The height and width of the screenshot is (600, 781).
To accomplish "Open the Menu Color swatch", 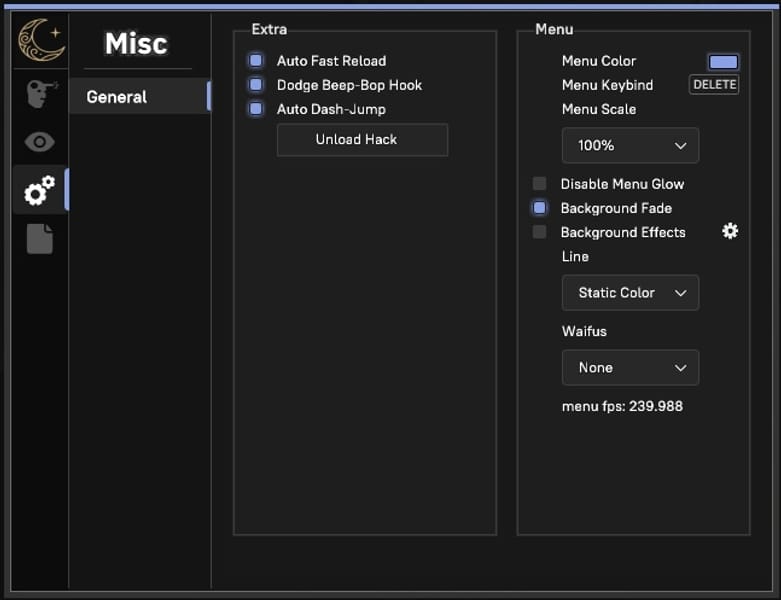I will [723, 62].
